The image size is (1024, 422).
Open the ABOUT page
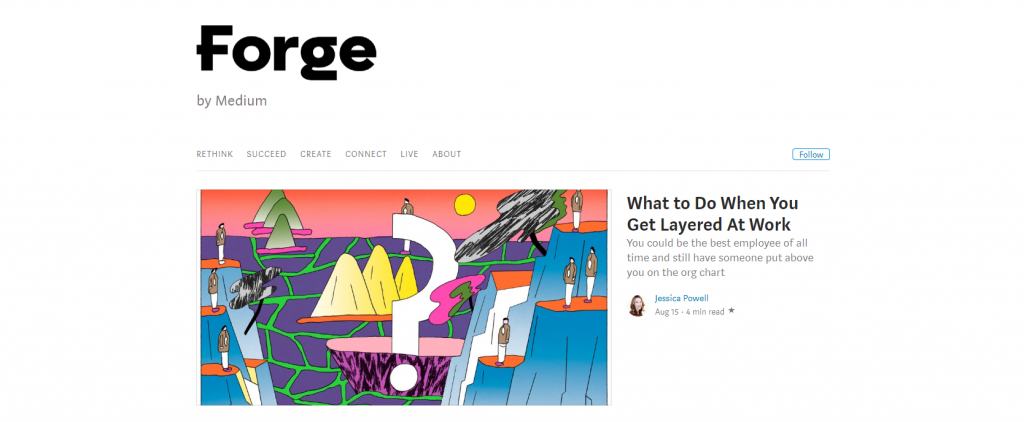click(x=447, y=154)
